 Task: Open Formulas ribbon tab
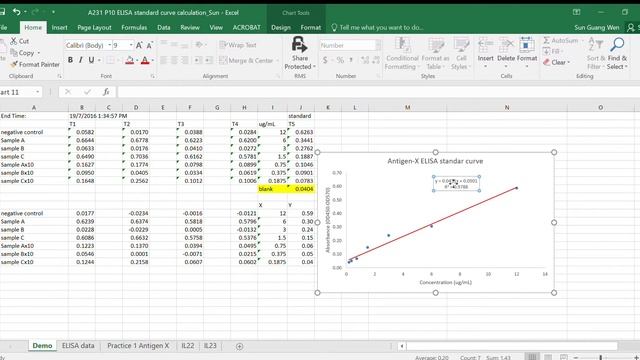[x=134, y=27]
